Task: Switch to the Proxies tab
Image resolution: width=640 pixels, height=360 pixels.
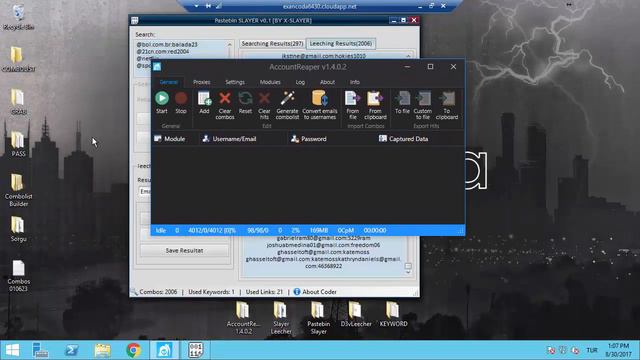Action: tap(202, 82)
